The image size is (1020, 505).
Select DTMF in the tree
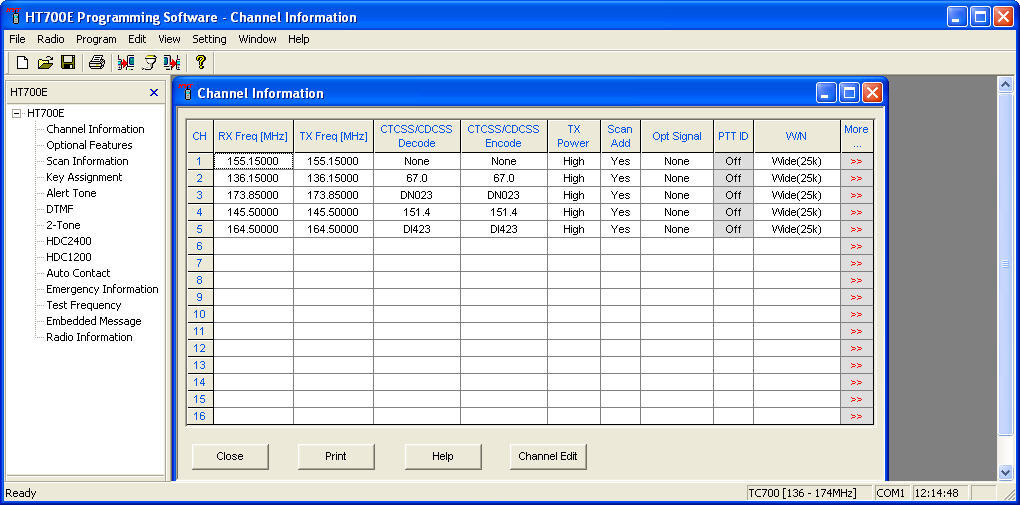pos(60,209)
